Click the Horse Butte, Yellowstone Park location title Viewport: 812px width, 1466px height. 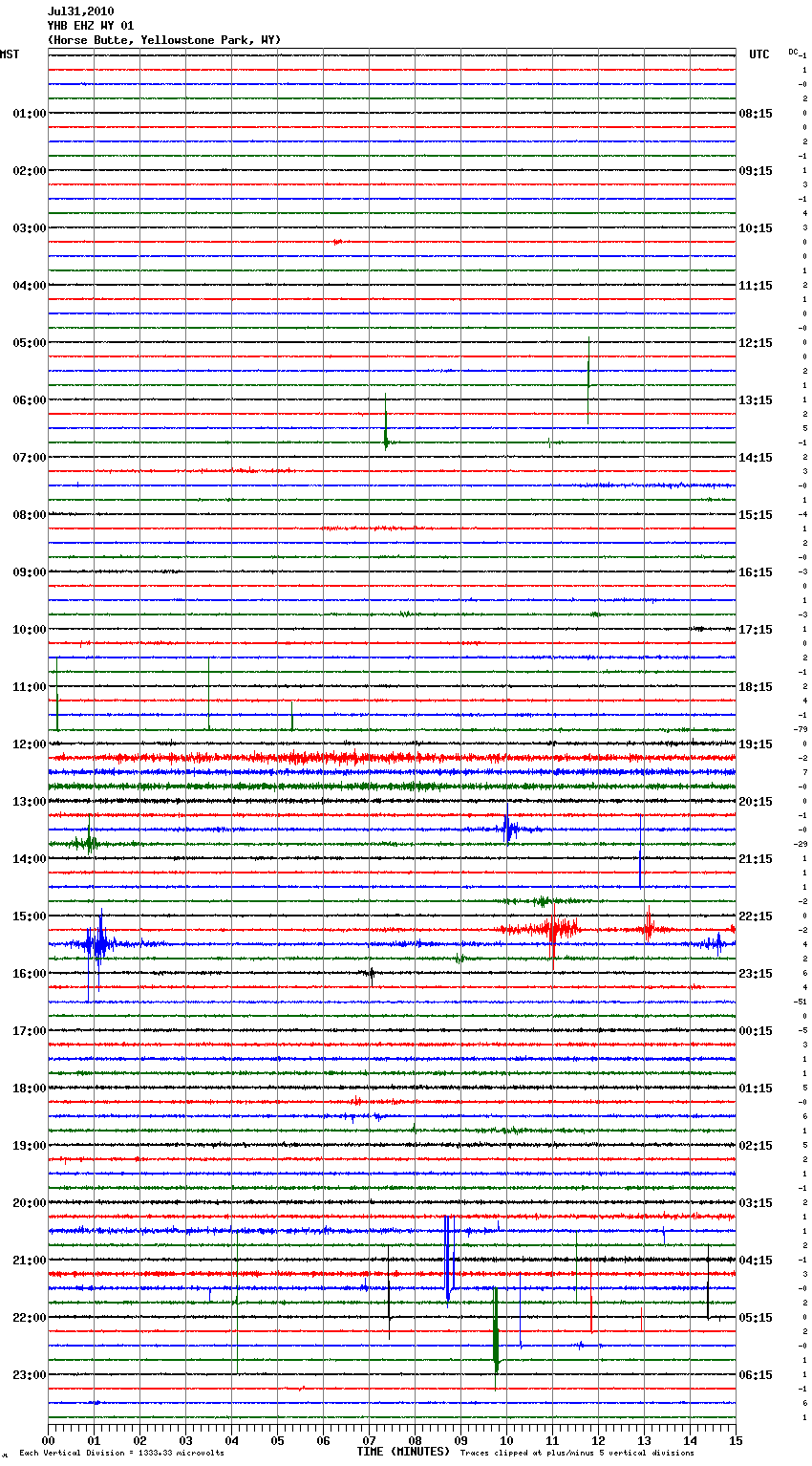click(x=164, y=40)
